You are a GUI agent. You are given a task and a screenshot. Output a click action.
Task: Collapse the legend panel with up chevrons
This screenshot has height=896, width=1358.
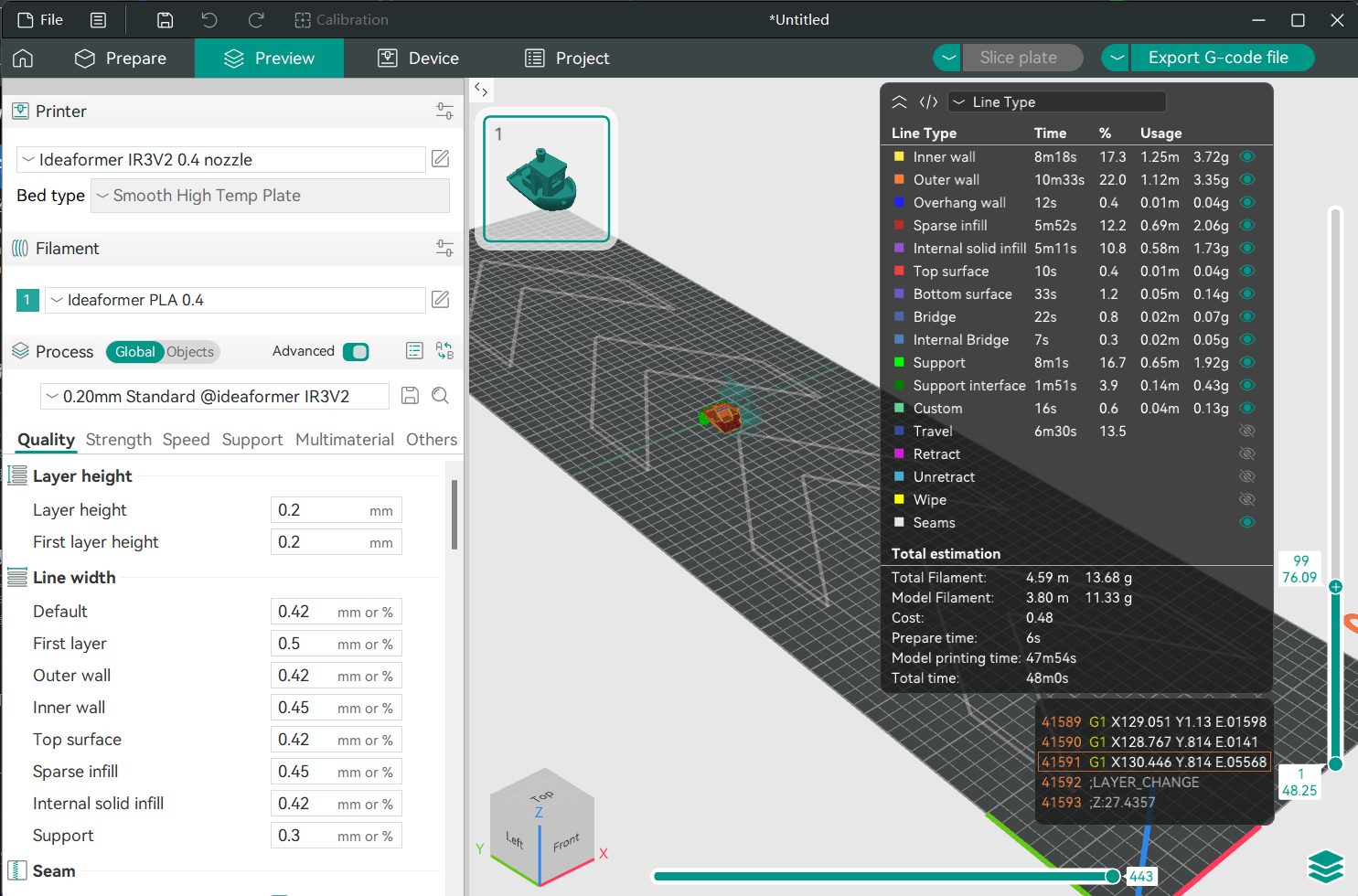[900, 101]
